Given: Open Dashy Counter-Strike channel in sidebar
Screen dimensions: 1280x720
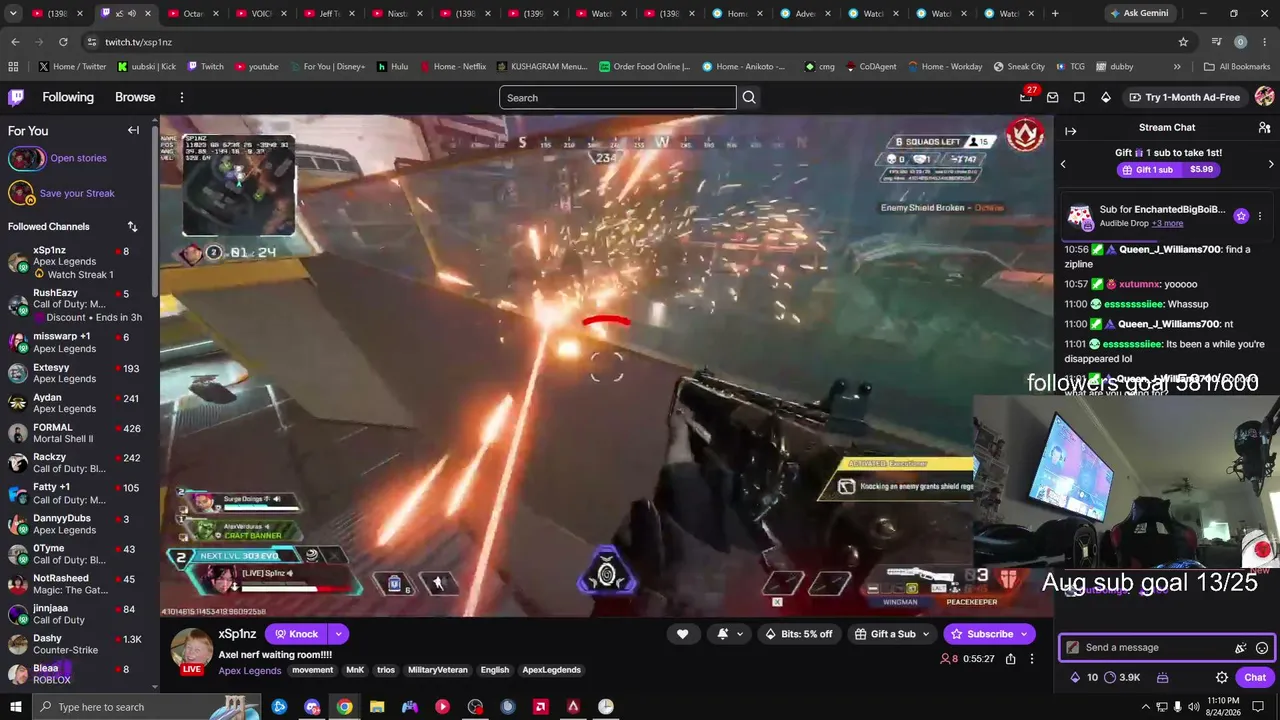Looking at the screenshot, I should tap(77, 643).
